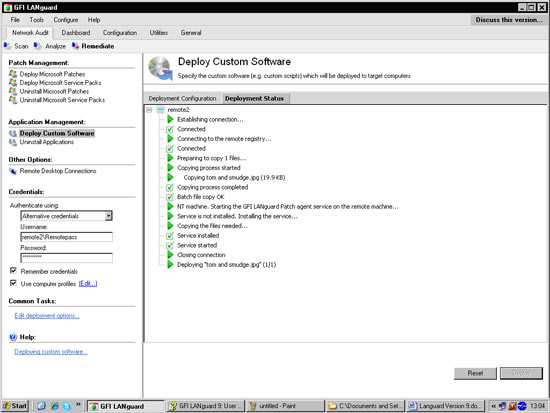Image resolution: width=550 pixels, height=413 pixels.
Task: Open the Help menu
Action: tap(94, 20)
